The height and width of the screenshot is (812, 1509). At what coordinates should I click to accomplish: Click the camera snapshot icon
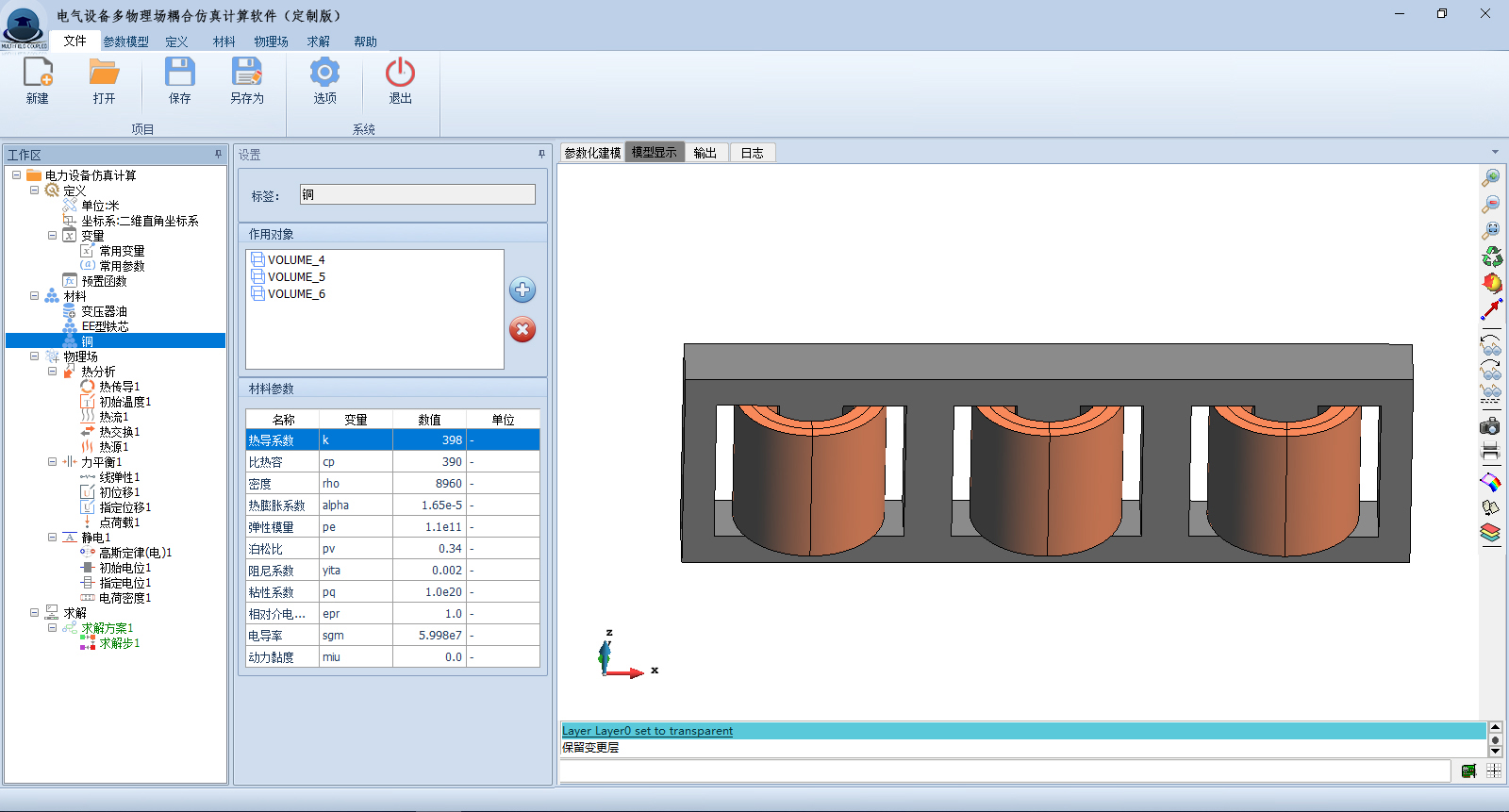click(x=1491, y=426)
